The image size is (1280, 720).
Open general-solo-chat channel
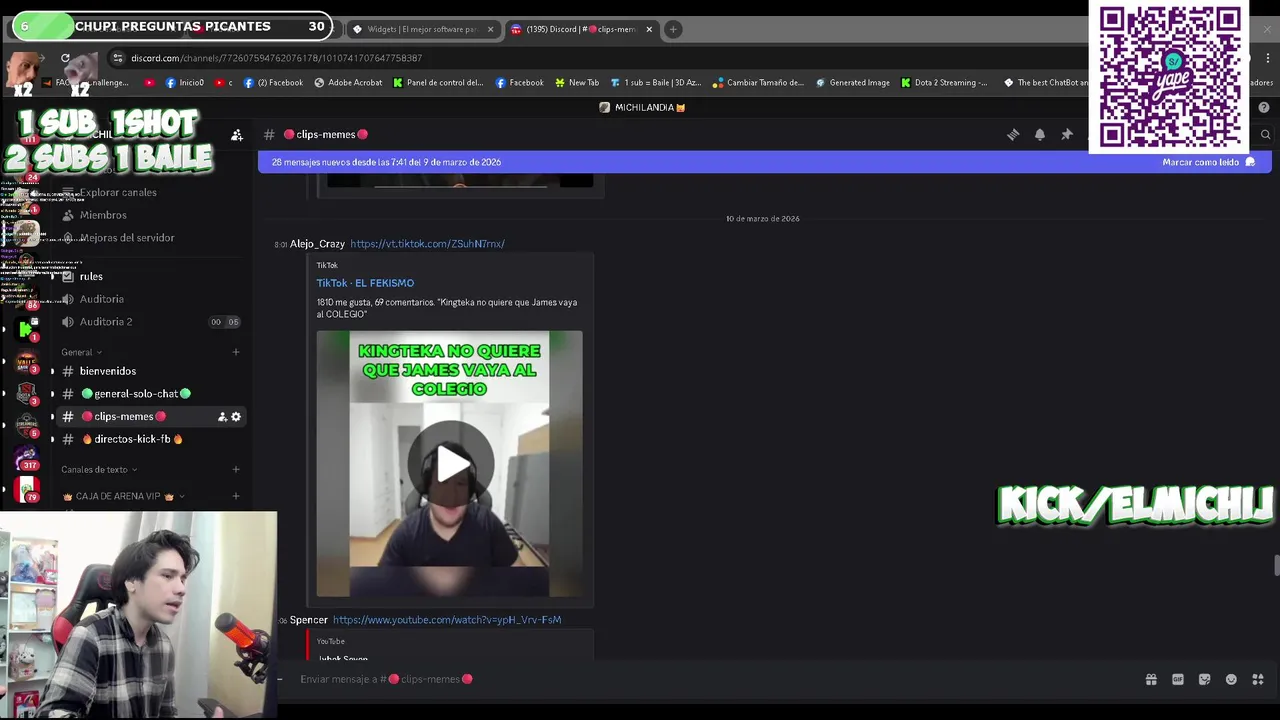tap(135, 394)
